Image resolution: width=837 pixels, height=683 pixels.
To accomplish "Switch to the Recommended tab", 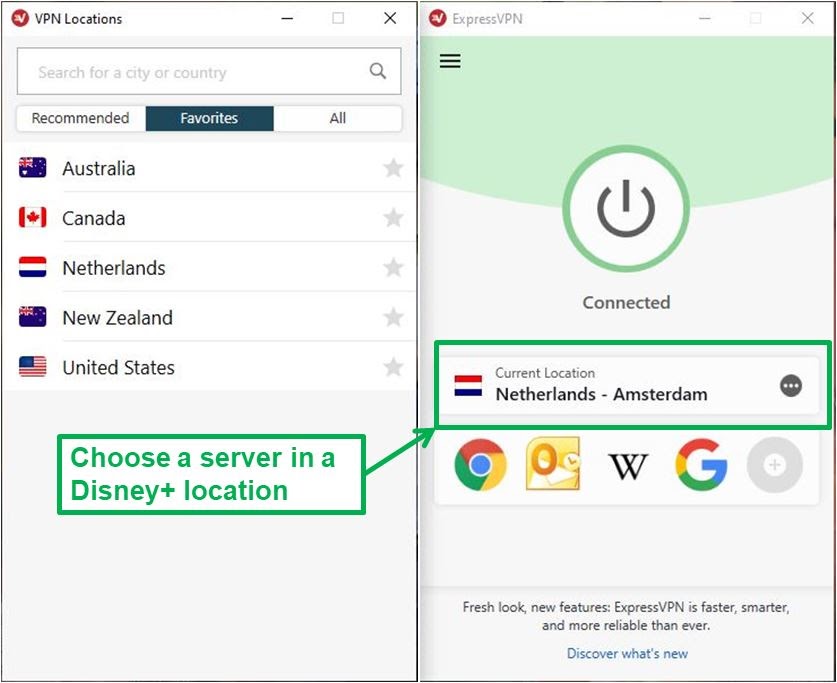I will tap(81, 118).
